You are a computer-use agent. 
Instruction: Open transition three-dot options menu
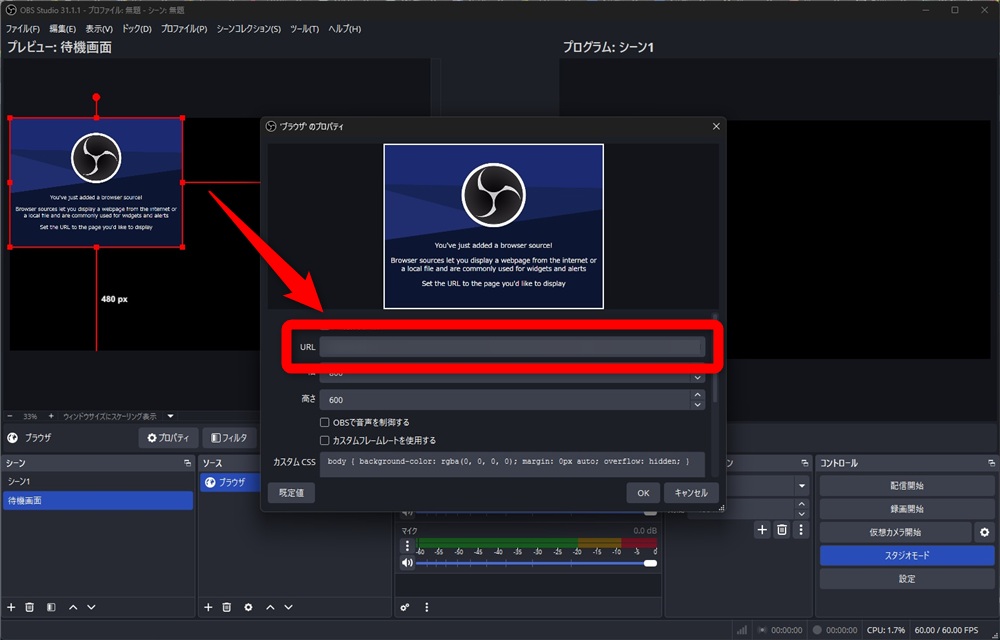[801, 530]
